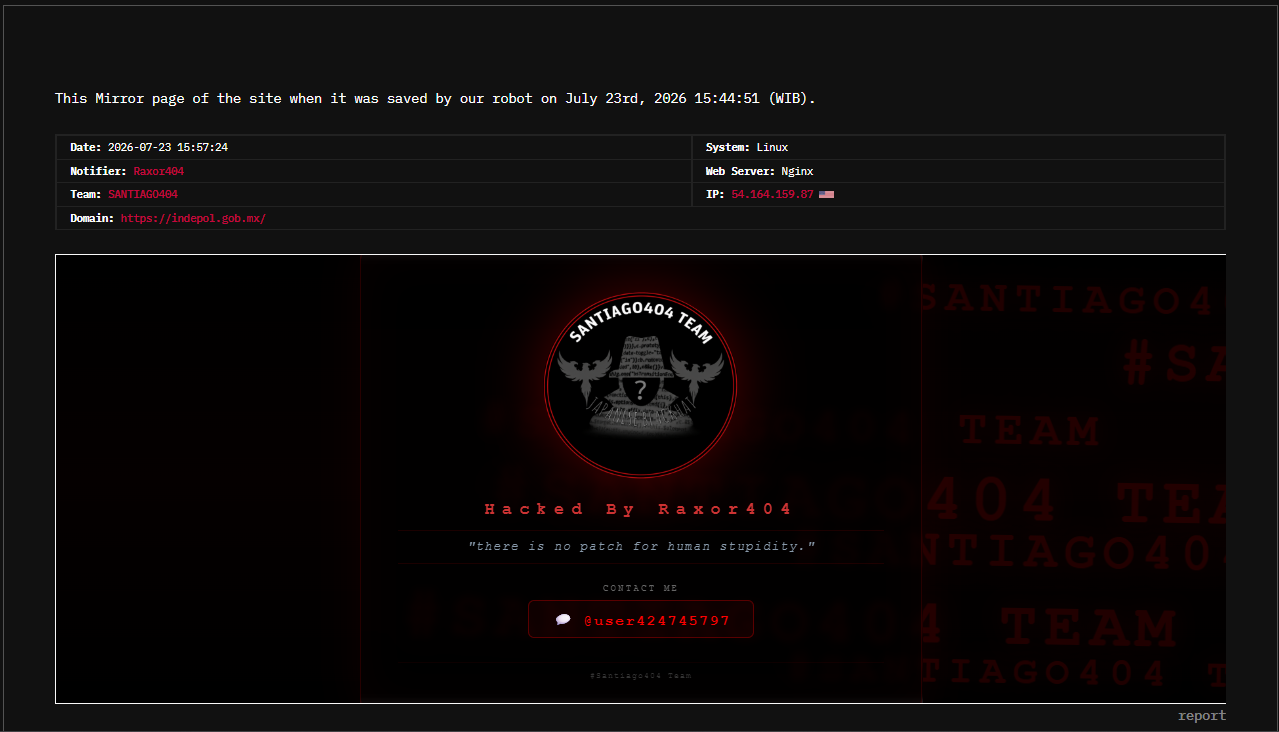Click the circular Santiago404 Team logo
The image size is (1279, 732).
(640, 385)
